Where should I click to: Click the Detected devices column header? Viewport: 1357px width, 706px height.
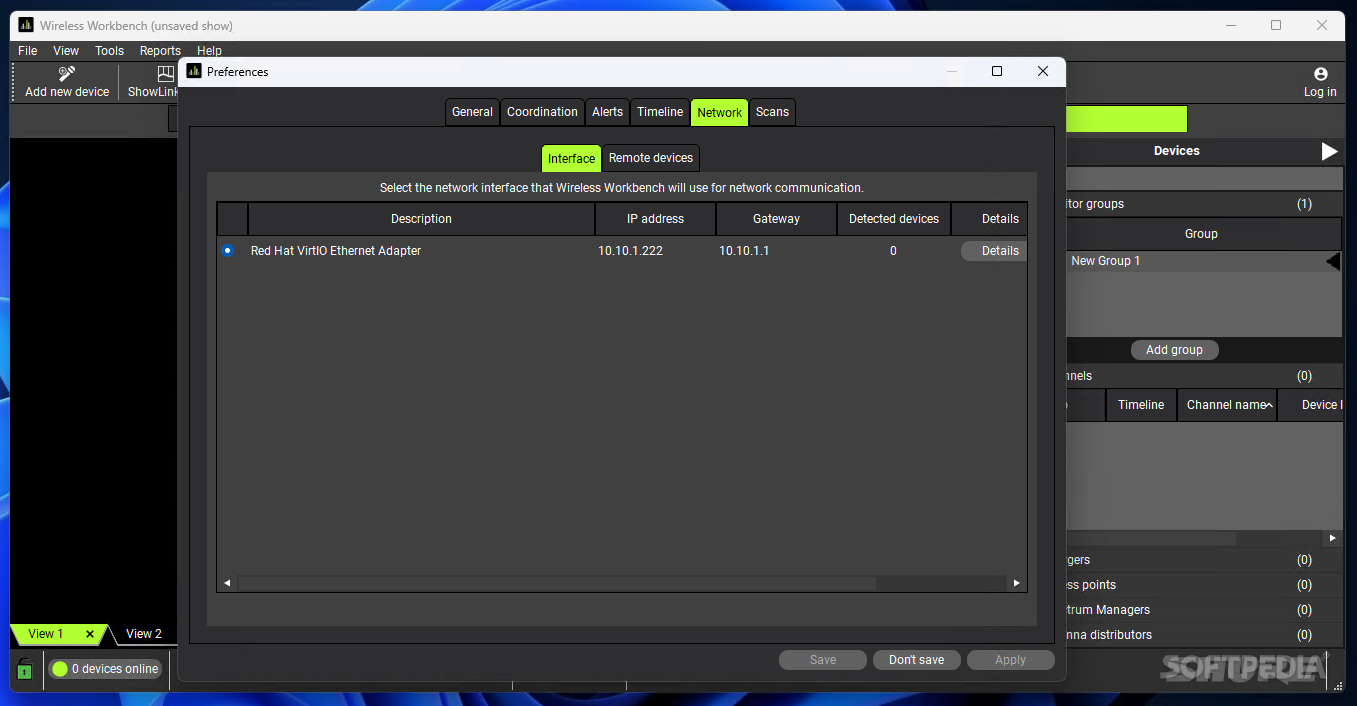point(894,219)
